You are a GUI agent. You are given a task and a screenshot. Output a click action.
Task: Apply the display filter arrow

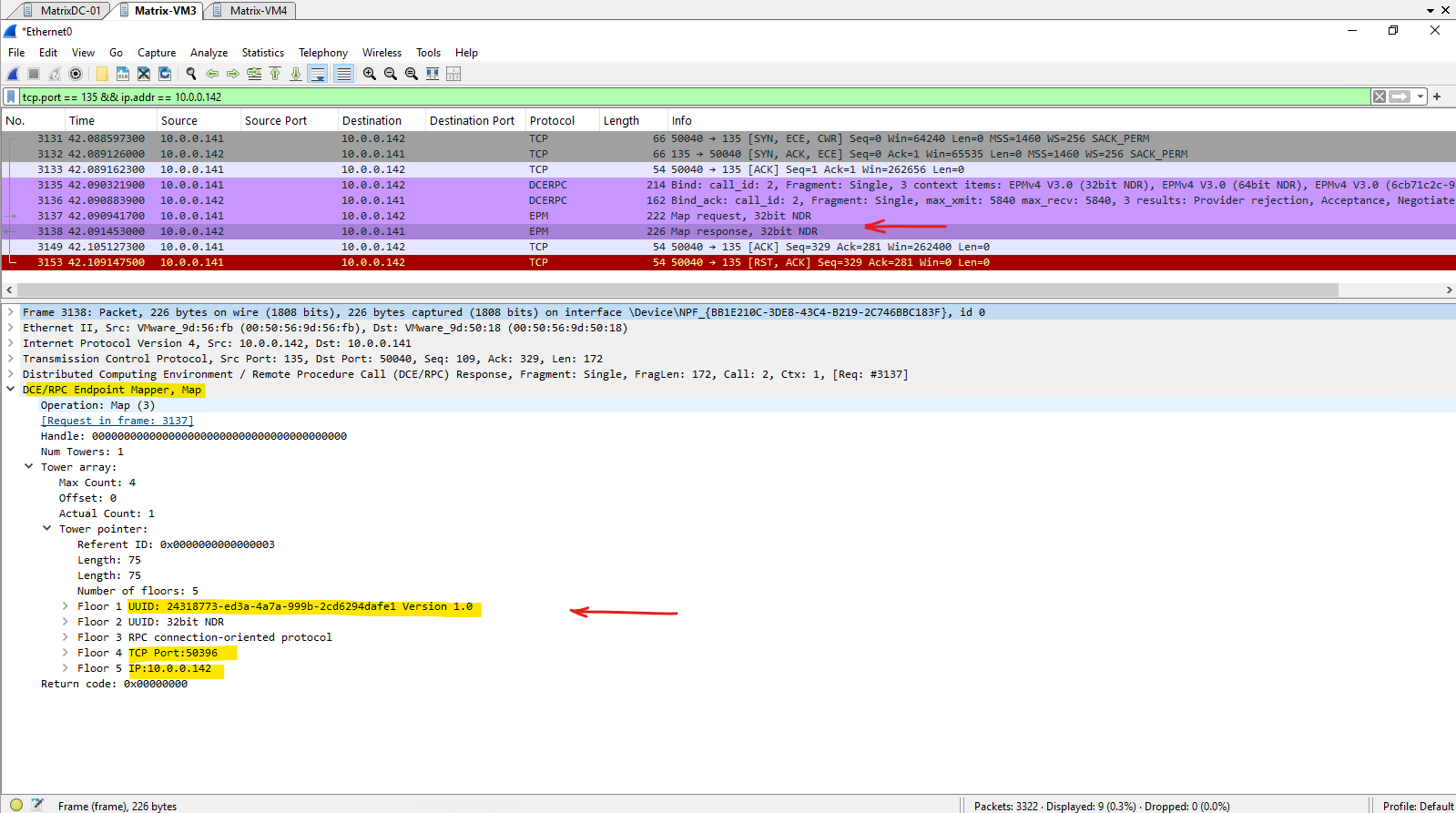[x=1400, y=97]
